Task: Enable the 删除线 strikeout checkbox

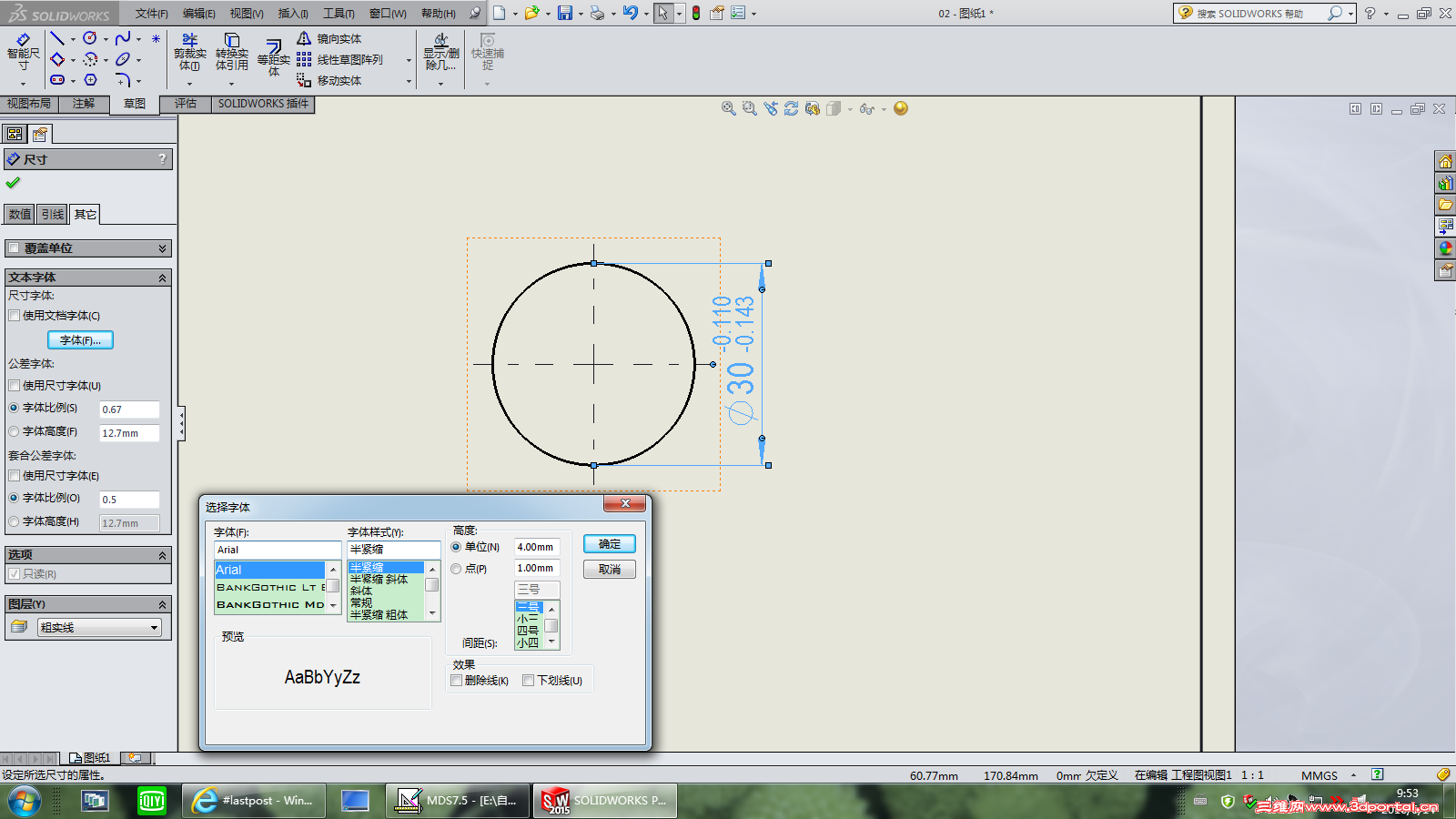Action: [457, 681]
